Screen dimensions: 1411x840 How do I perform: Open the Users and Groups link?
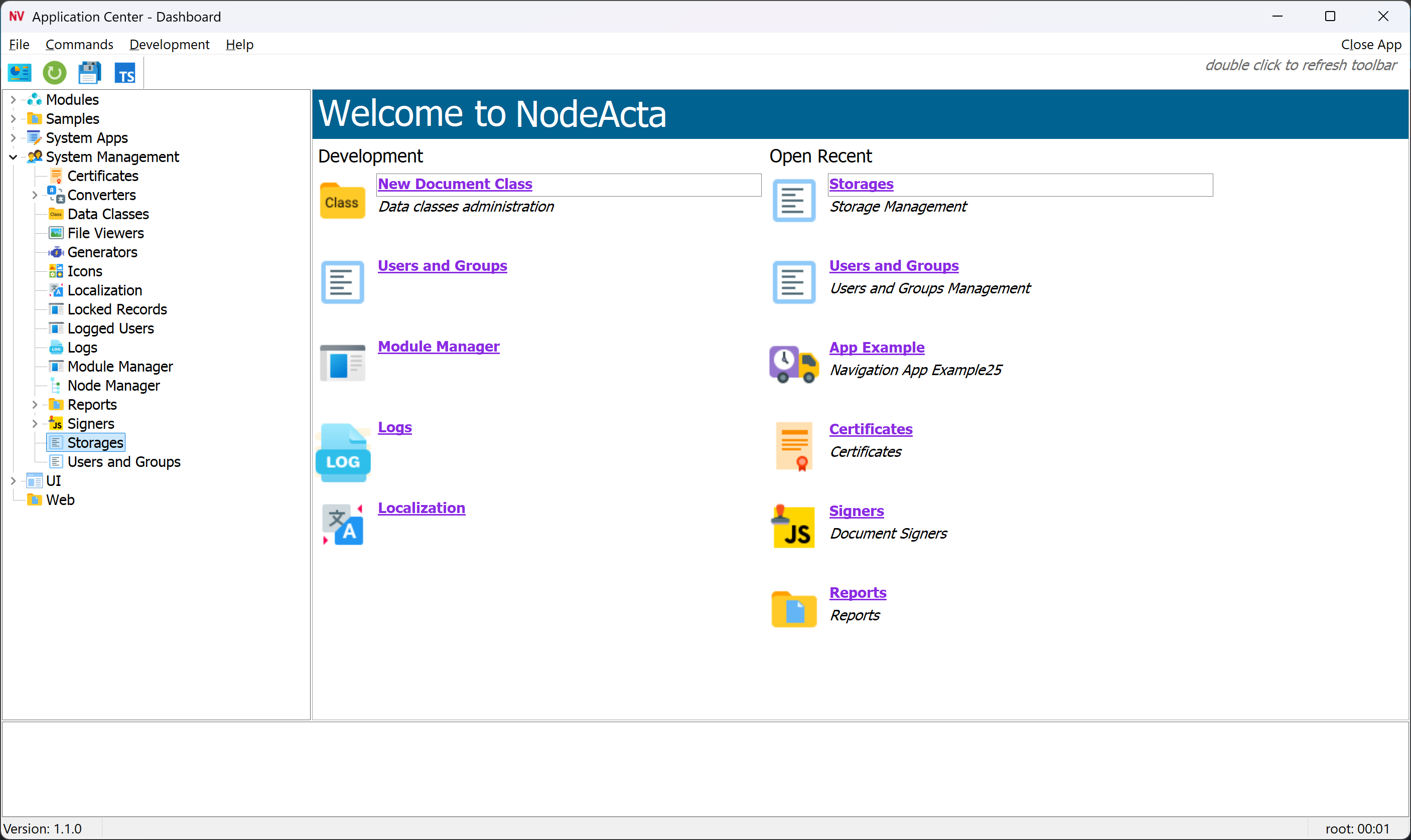pos(442,265)
